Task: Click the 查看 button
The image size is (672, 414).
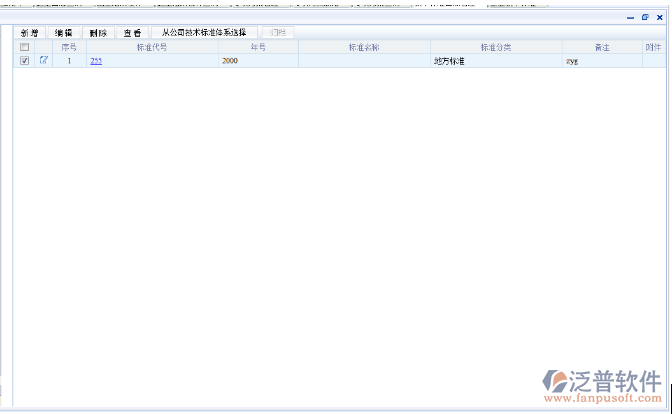Action: pyautogui.click(x=132, y=33)
